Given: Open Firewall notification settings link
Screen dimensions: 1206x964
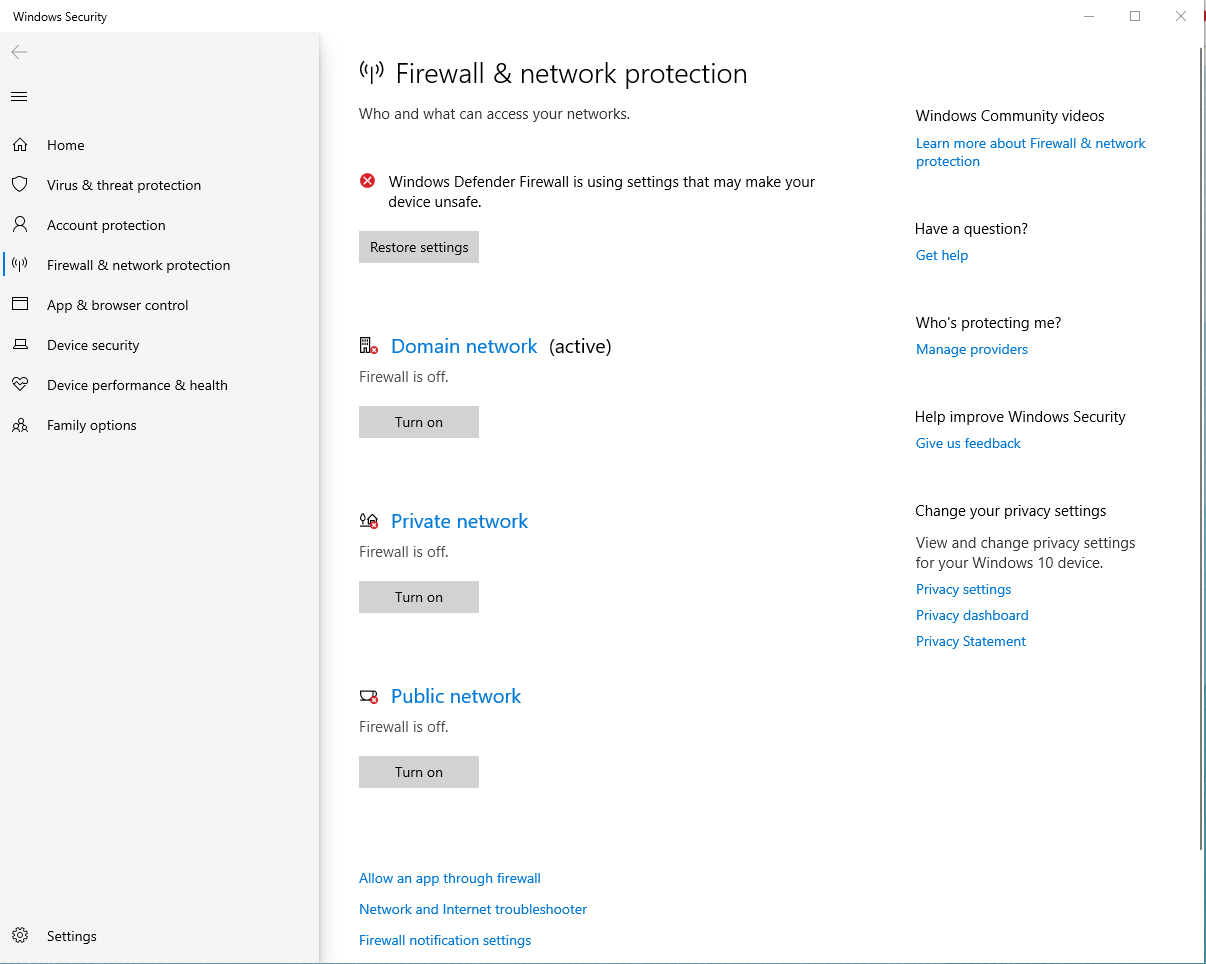Looking at the screenshot, I should [445, 940].
